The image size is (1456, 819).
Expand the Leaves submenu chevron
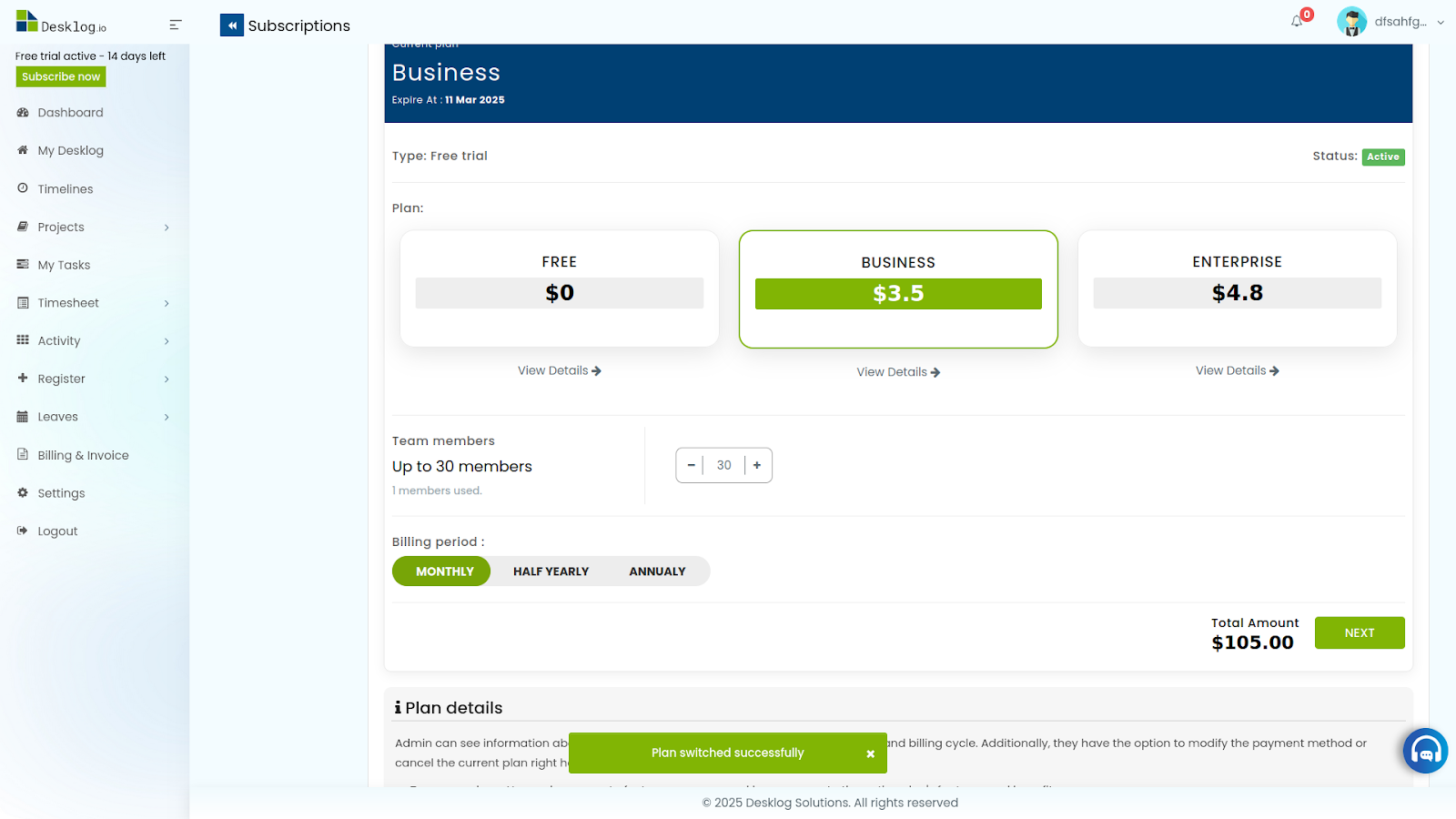[x=167, y=417]
